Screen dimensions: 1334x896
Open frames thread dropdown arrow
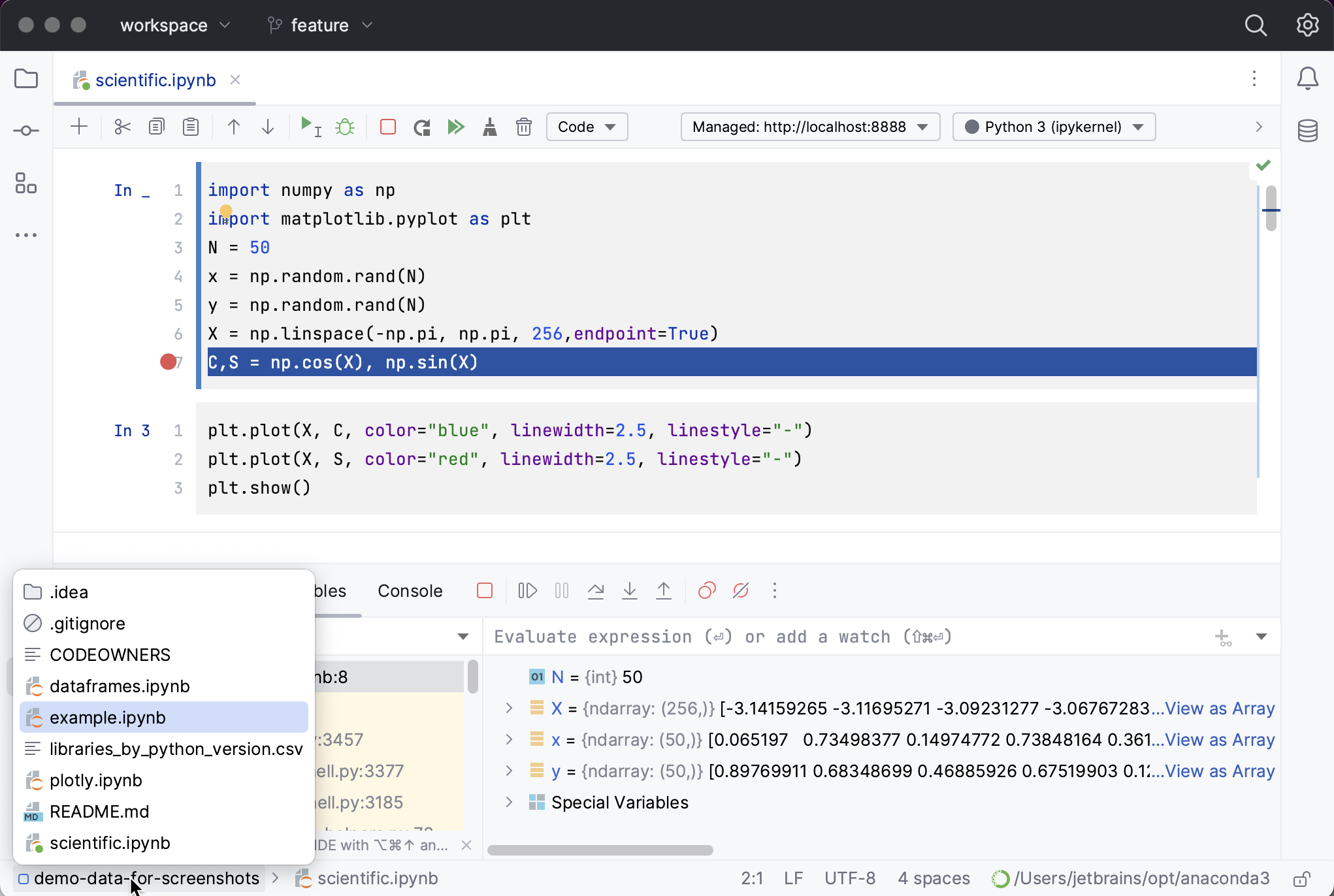click(x=463, y=637)
